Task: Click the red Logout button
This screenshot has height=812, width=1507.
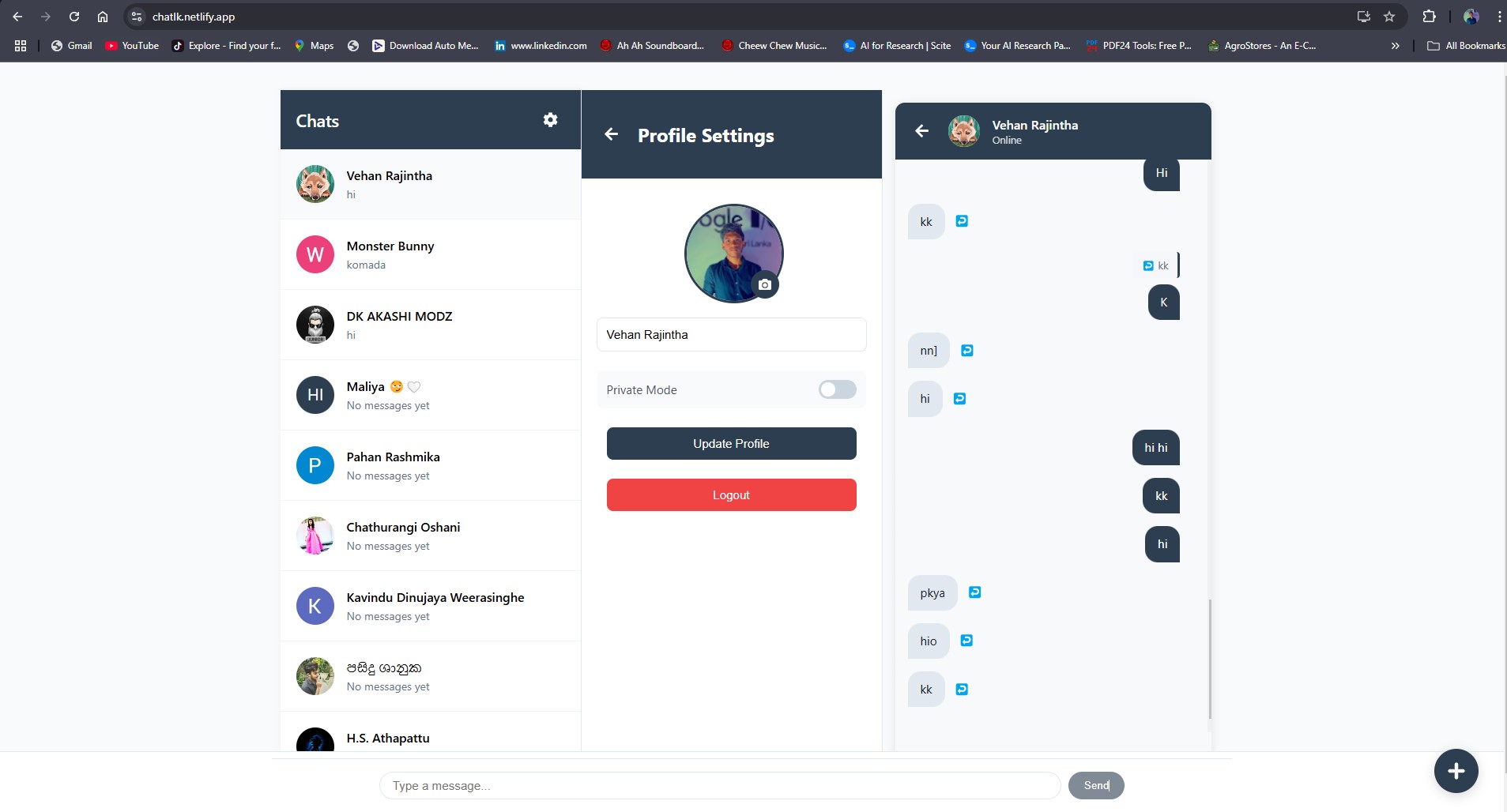Action: pos(730,494)
